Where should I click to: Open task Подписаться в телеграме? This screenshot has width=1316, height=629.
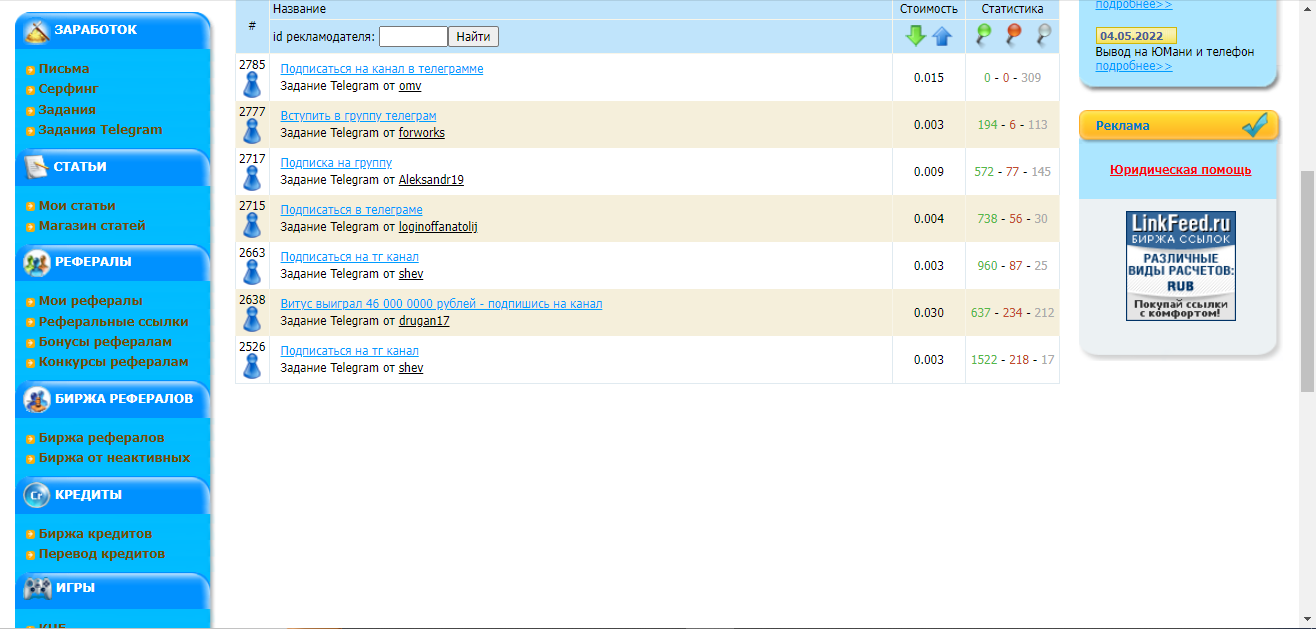351,210
